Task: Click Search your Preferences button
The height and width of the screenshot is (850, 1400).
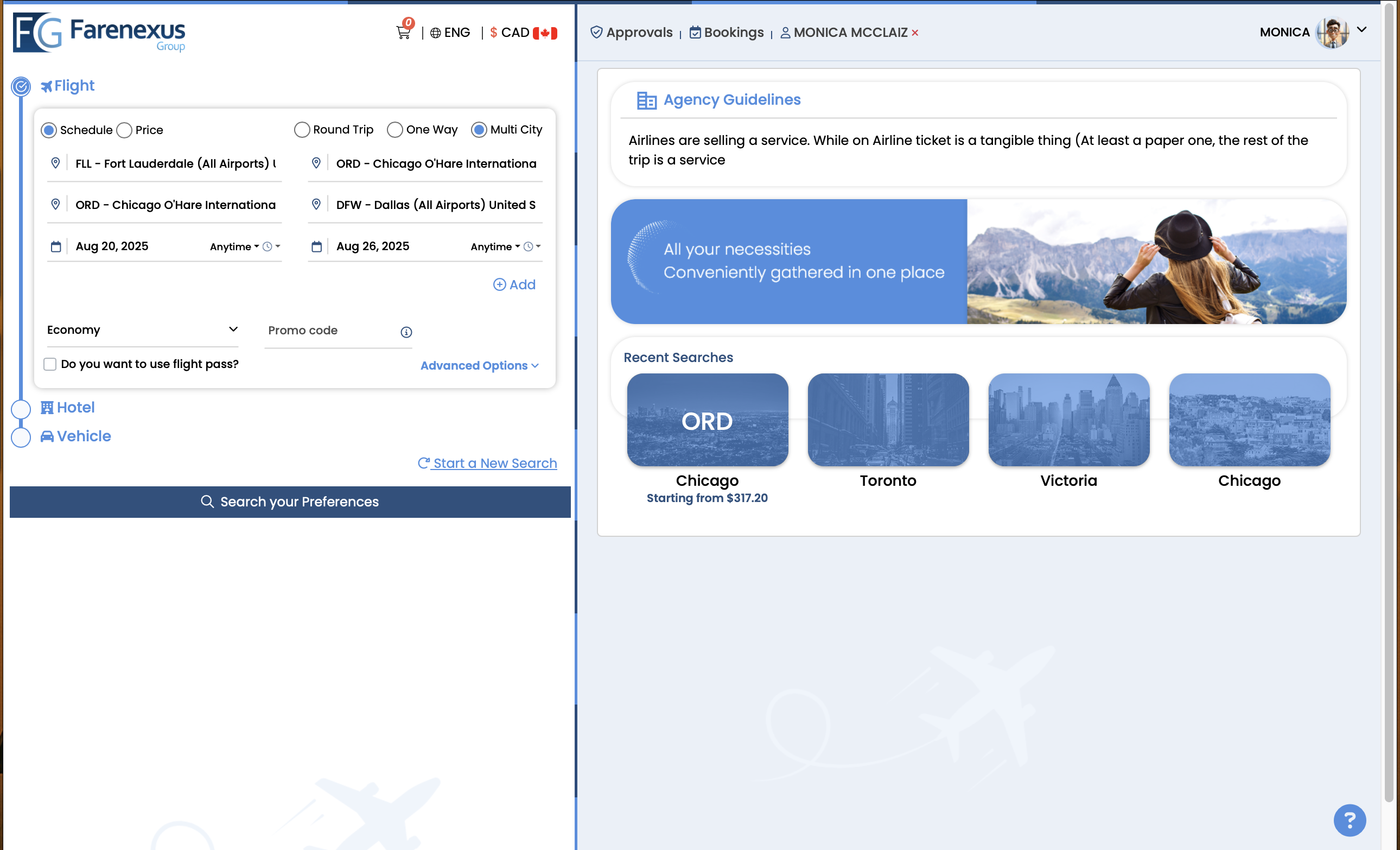Action: [290, 502]
